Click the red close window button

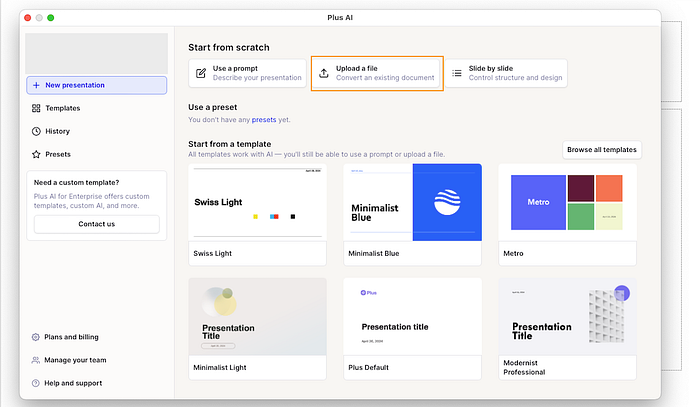[x=28, y=18]
